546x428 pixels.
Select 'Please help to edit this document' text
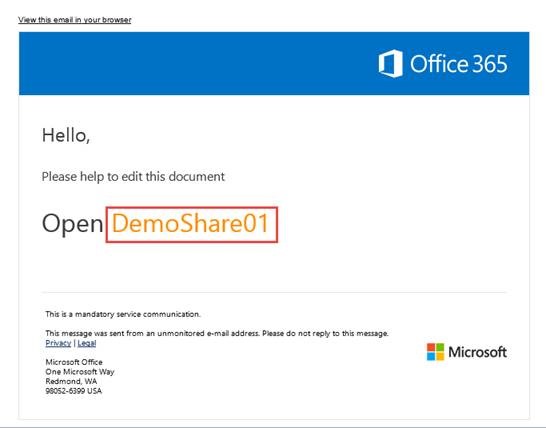[x=133, y=177]
